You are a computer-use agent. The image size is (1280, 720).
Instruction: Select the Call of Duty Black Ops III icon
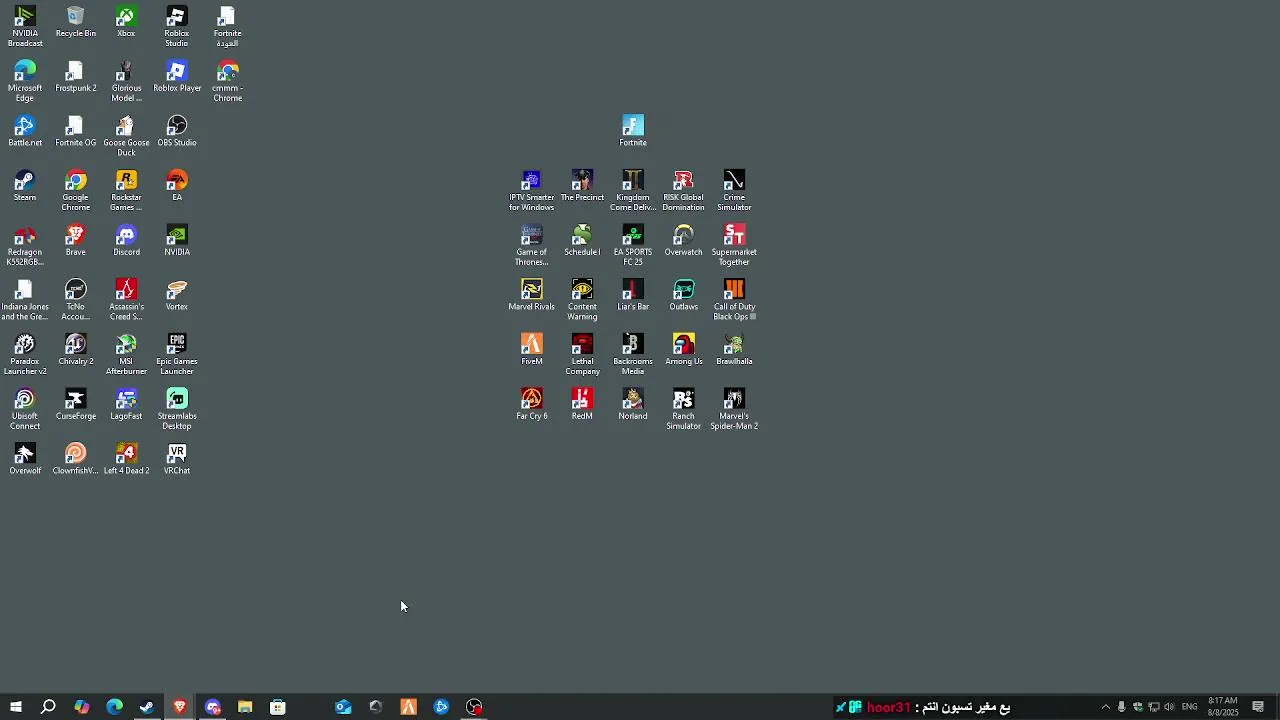point(734,300)
